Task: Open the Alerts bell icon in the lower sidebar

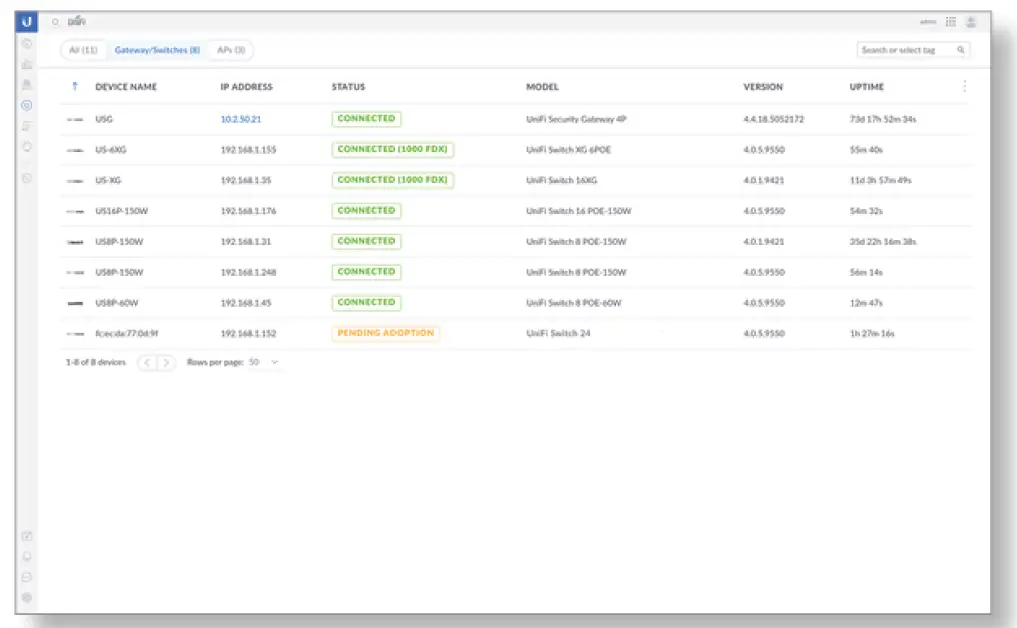Action: point(27,557)
